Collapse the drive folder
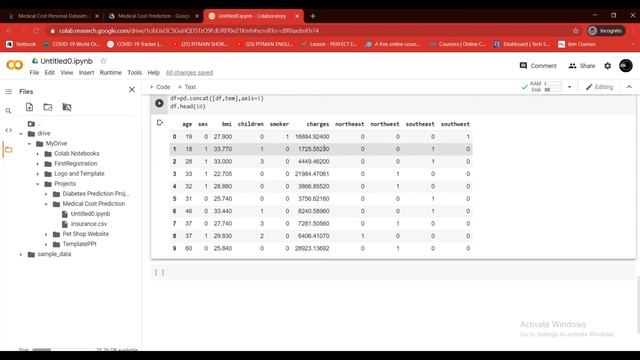This screenshot has height=360, width=640. [x=21, y=133]
